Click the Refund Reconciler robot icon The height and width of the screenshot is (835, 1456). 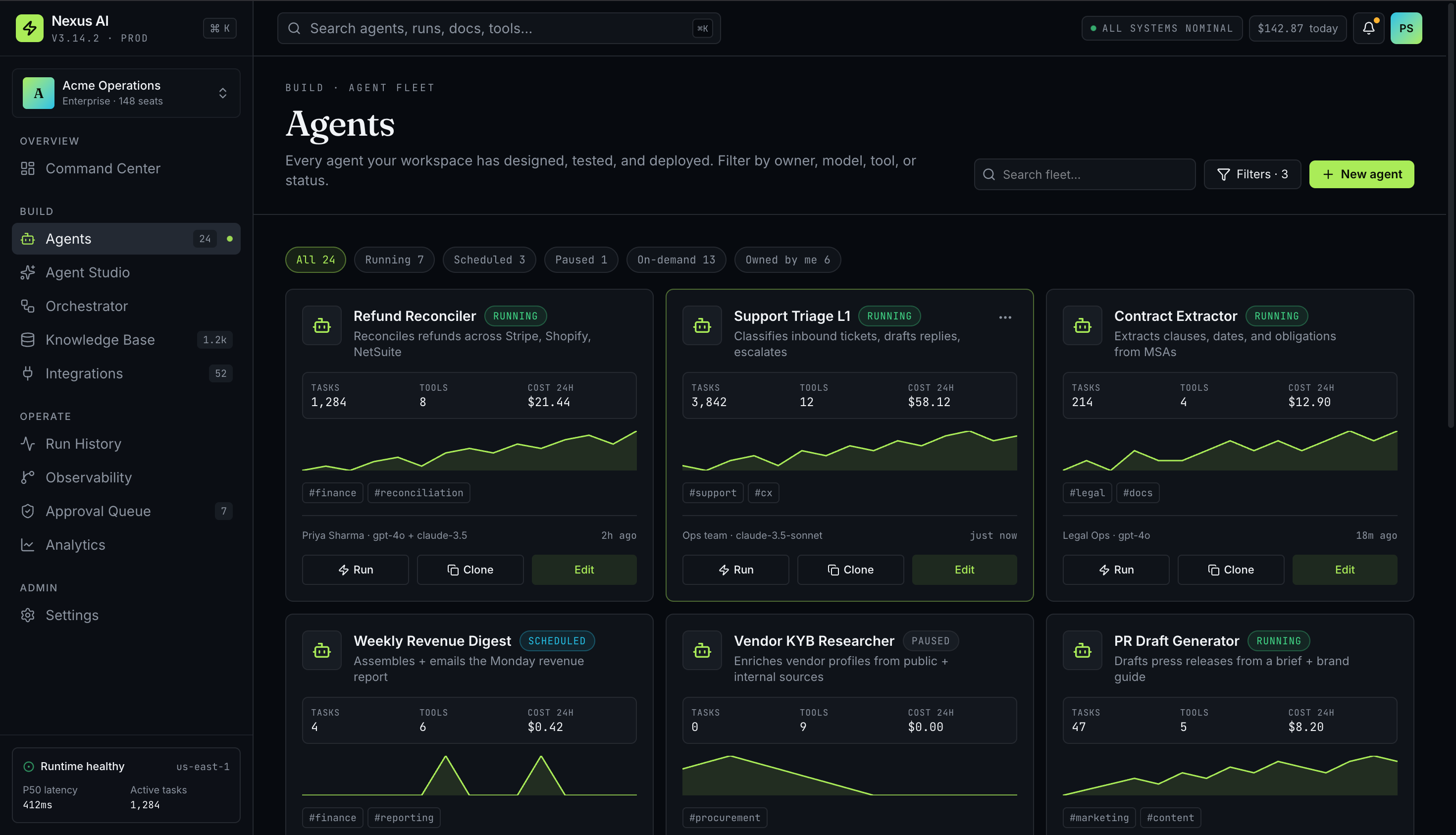pyautogui.click(x=322, y=325)
